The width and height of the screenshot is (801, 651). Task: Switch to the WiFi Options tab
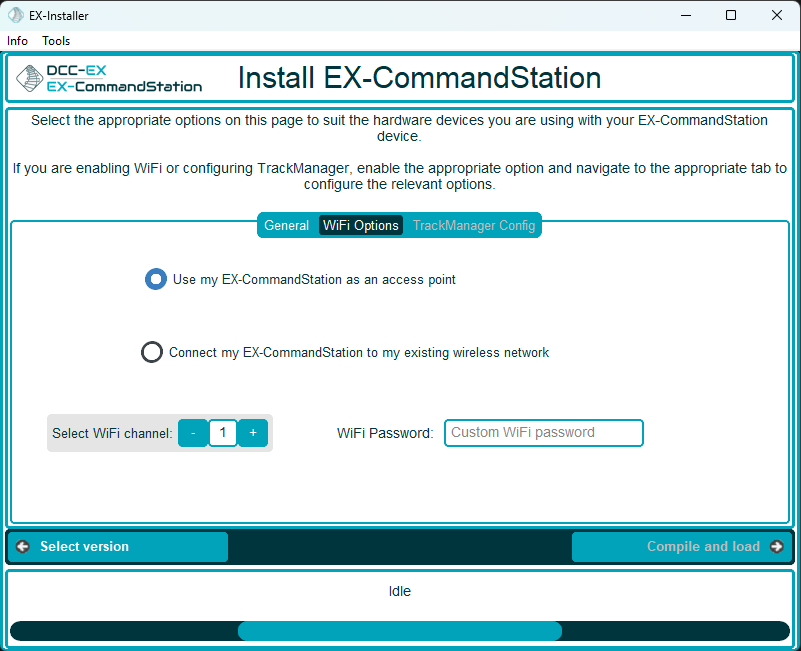point(361,225)
